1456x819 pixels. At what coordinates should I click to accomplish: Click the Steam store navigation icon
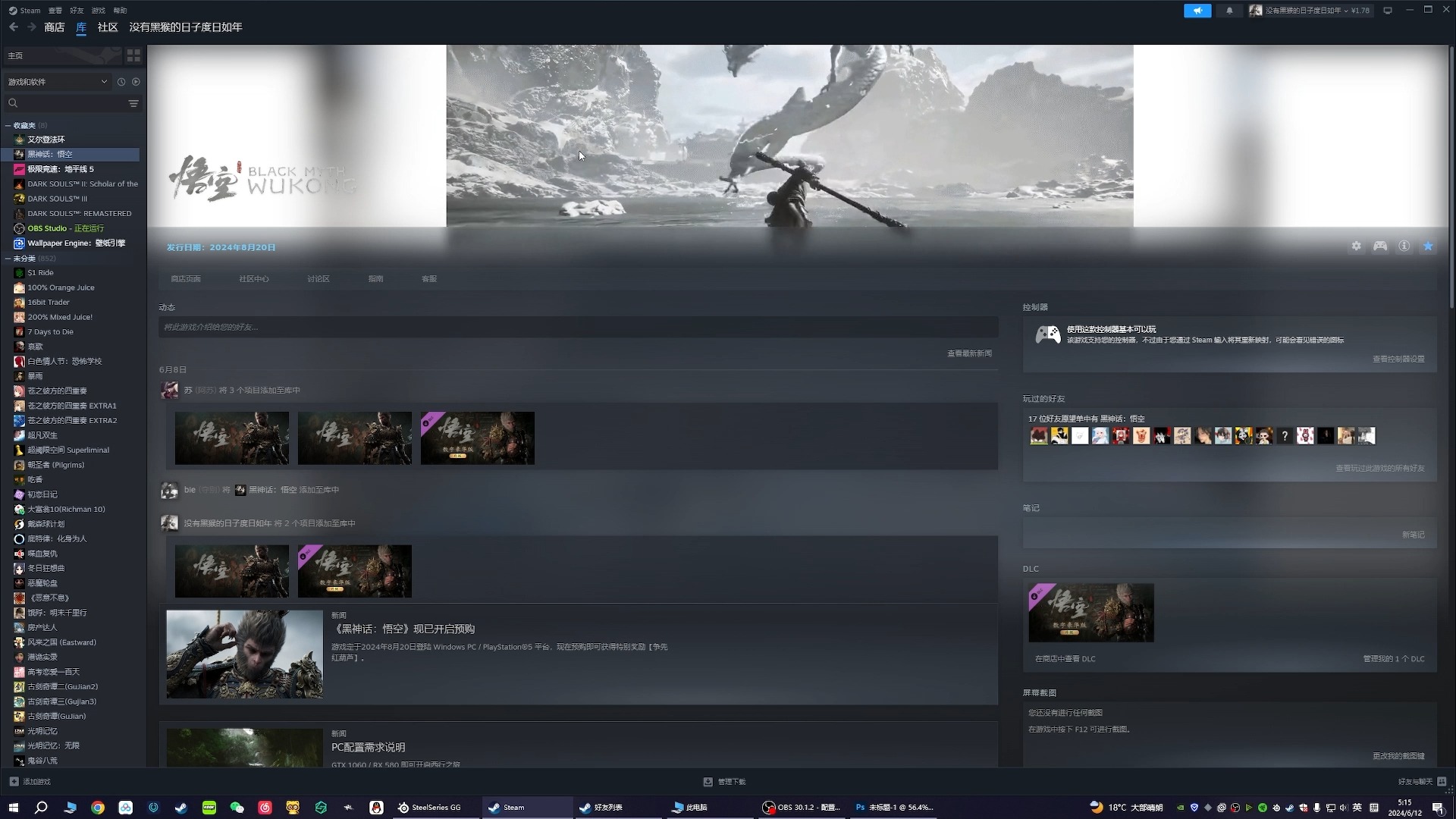[54, 27]
